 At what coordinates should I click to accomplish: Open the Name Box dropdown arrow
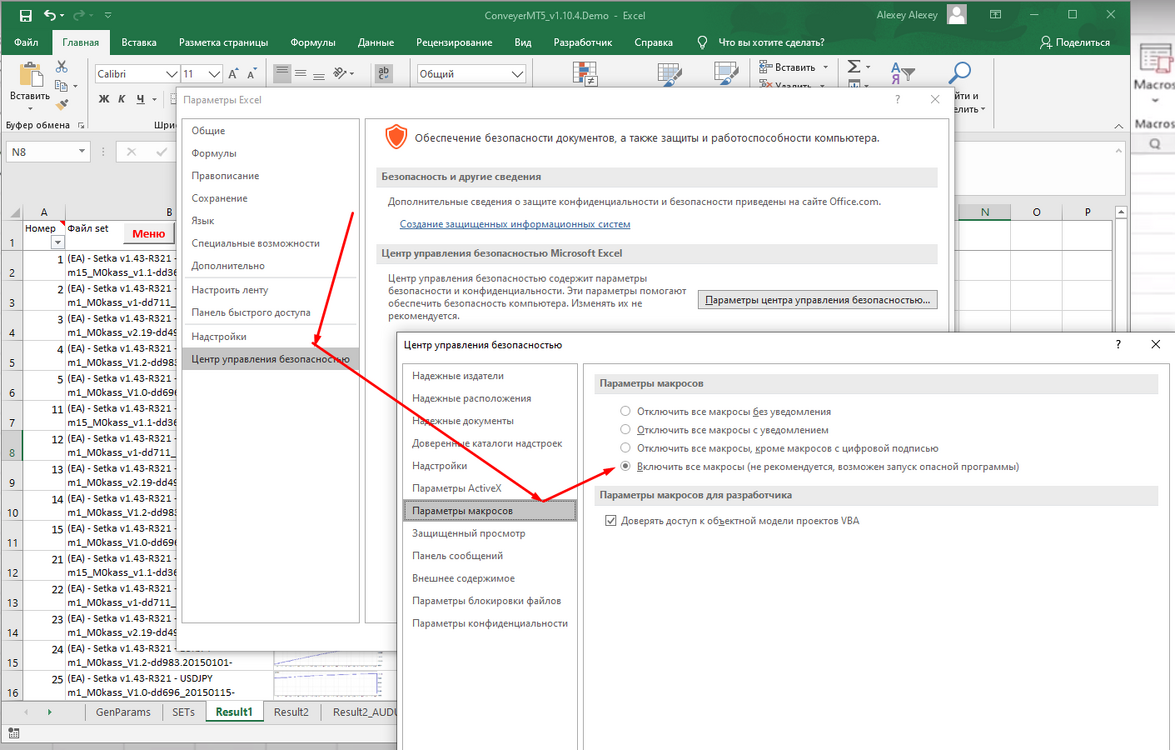point(82,151)
